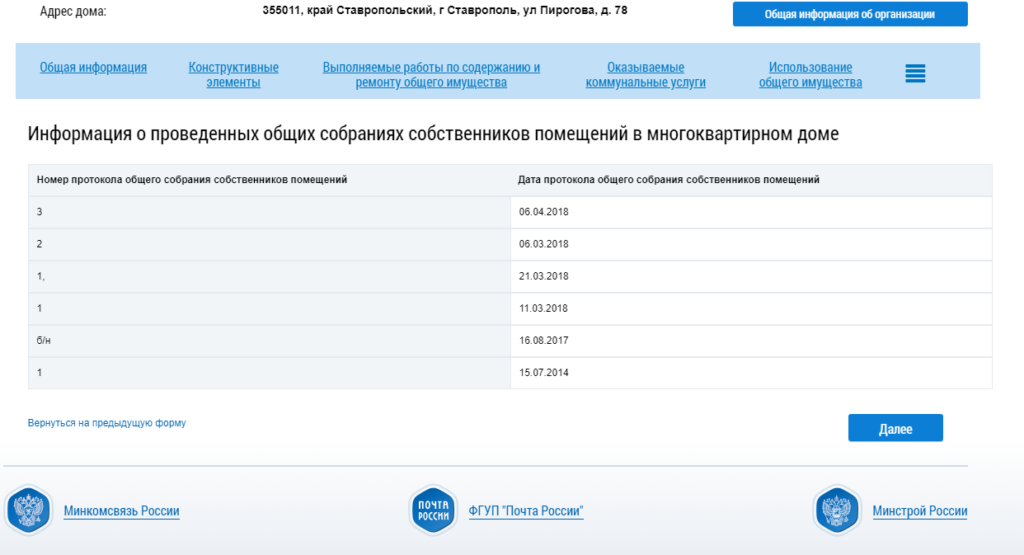The image size is (1024, 555).
Task: Follow the Вернуться на предыдущую форму link
Action: 106,423
